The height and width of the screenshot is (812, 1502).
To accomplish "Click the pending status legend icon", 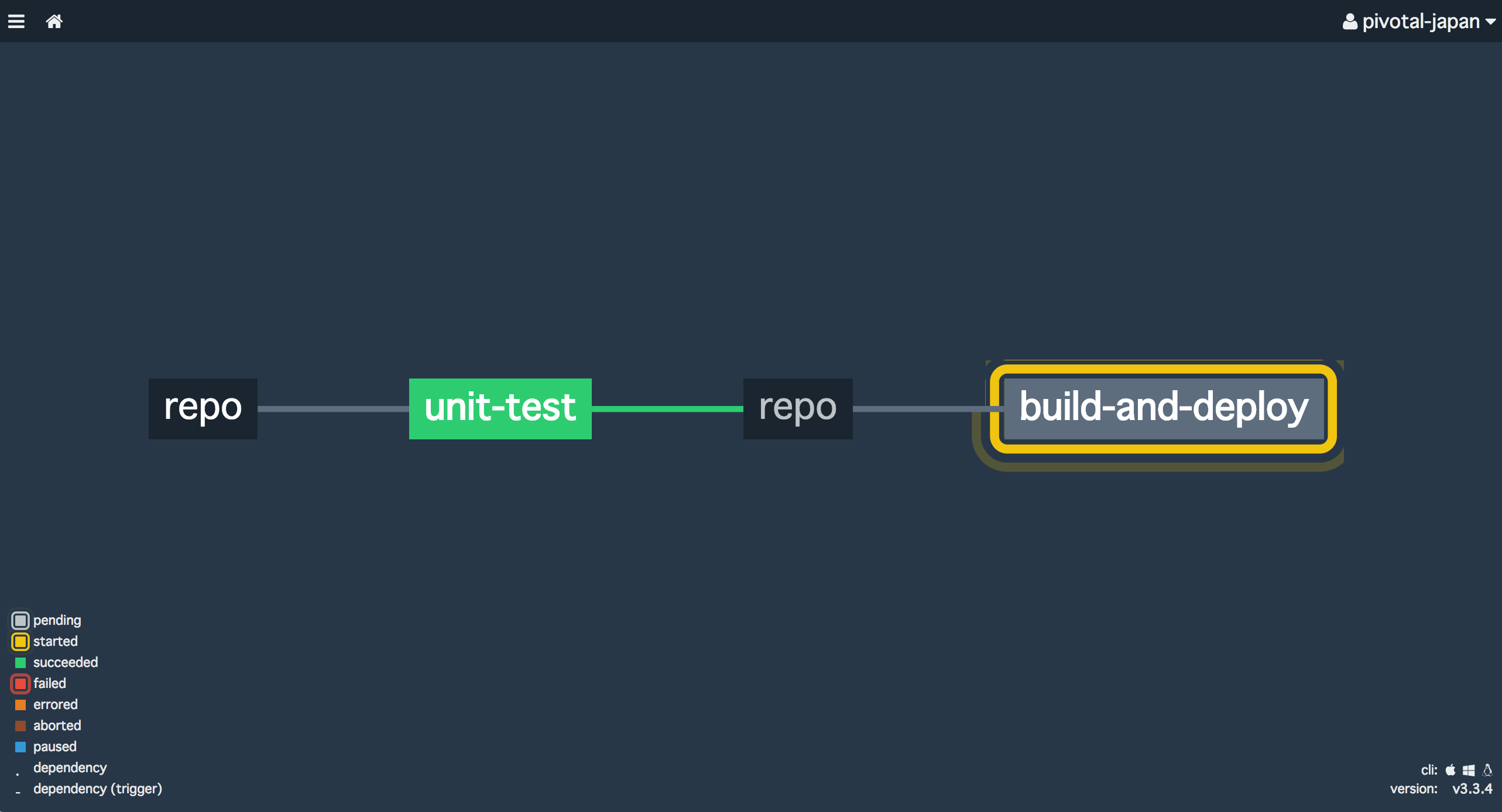I will click(x=20, y=620).
